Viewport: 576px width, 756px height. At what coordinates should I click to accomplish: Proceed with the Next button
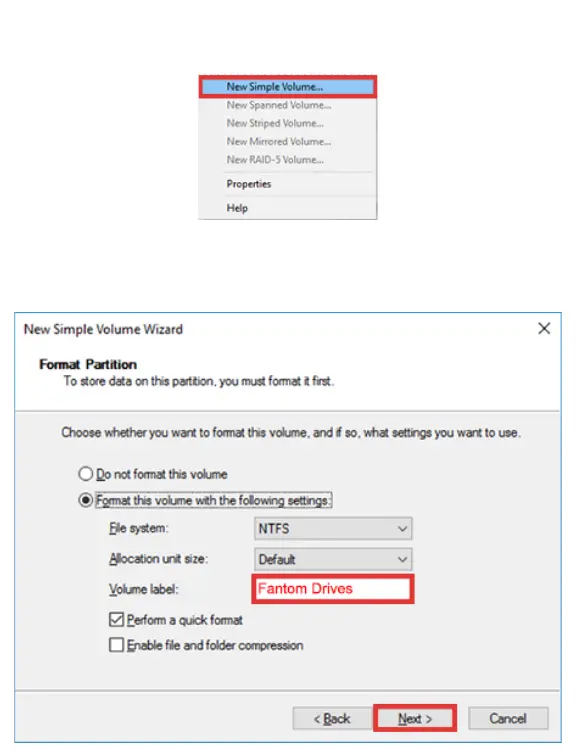click(x=415, y=718)
